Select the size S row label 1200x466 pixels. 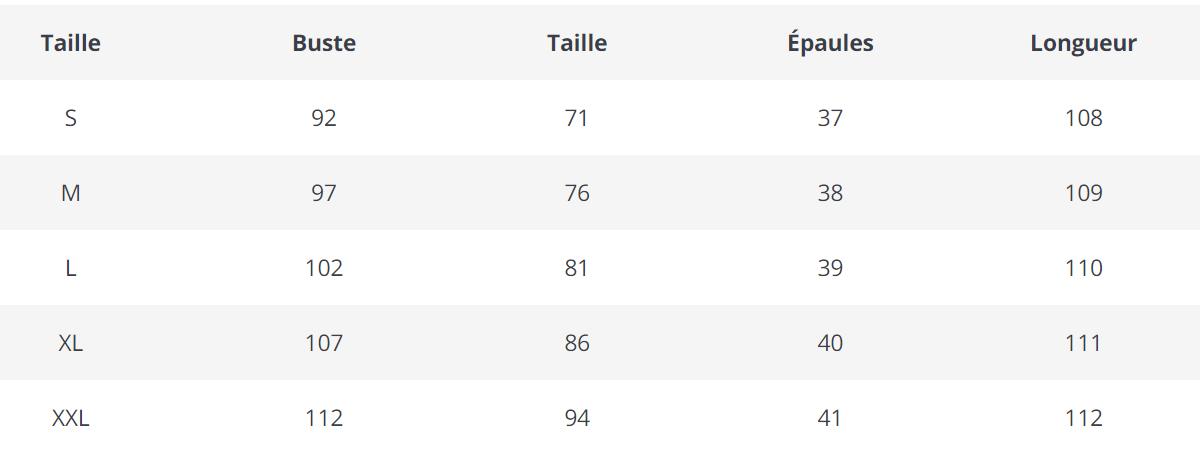(x=71, y=118)
